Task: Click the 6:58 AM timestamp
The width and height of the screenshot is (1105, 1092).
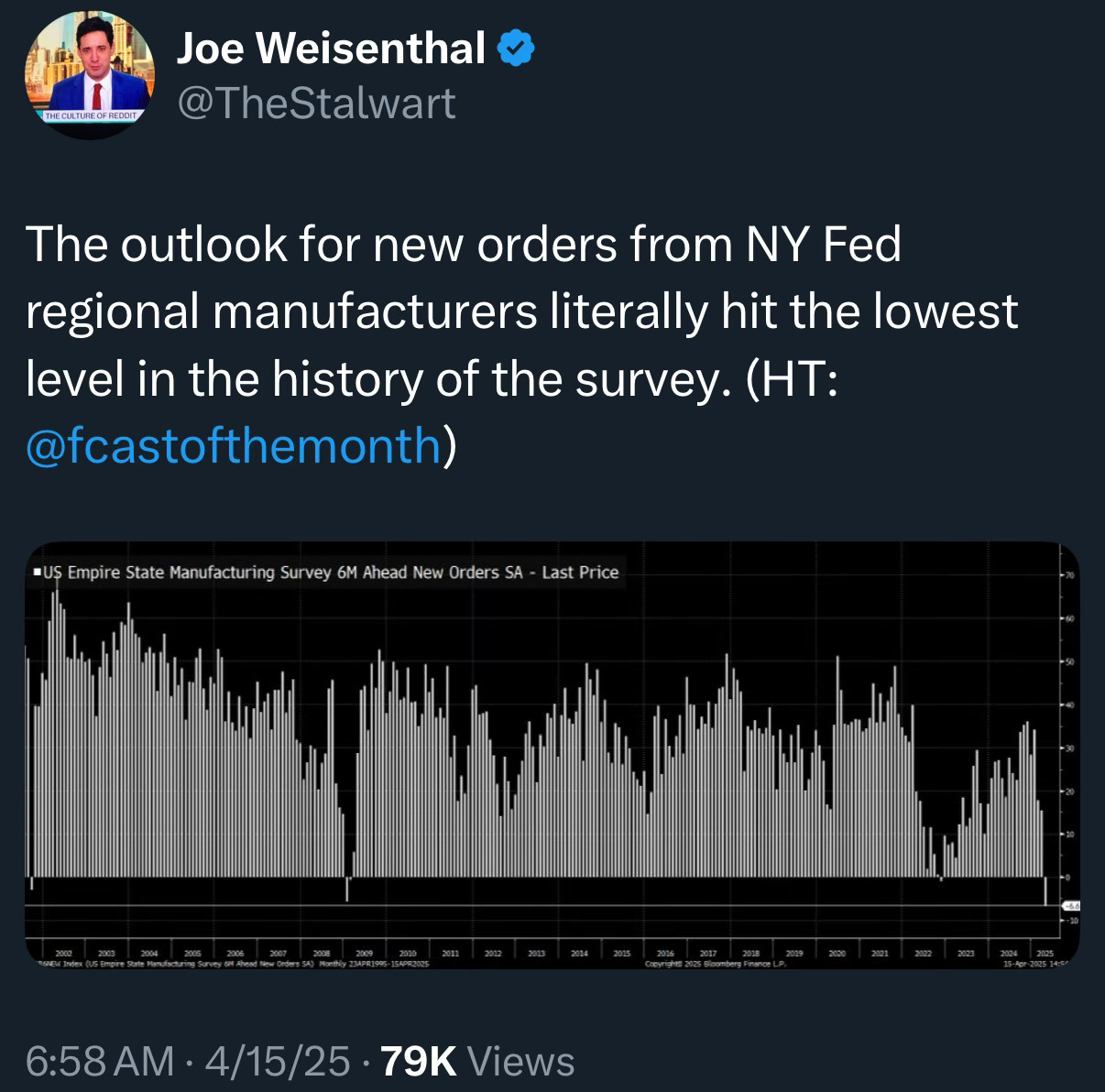Action: pos(99,1061)
